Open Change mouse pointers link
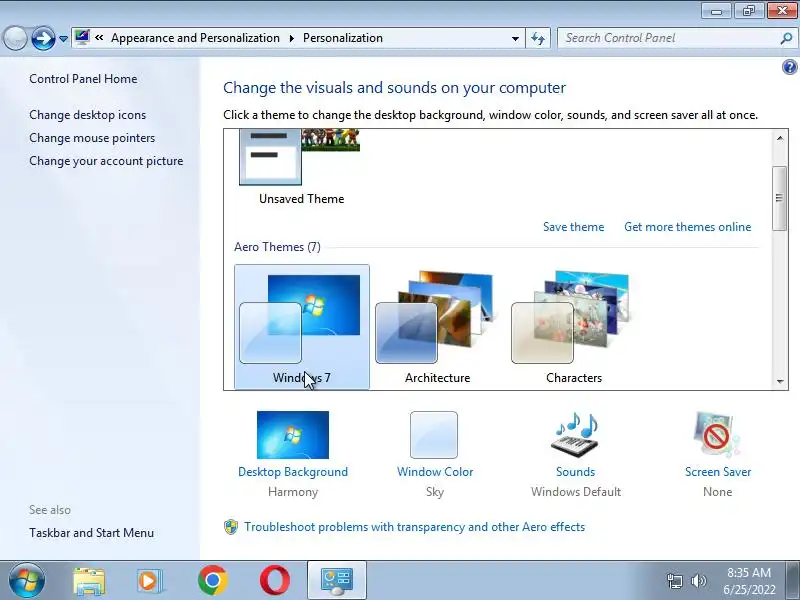 click(x=92, y=138)
